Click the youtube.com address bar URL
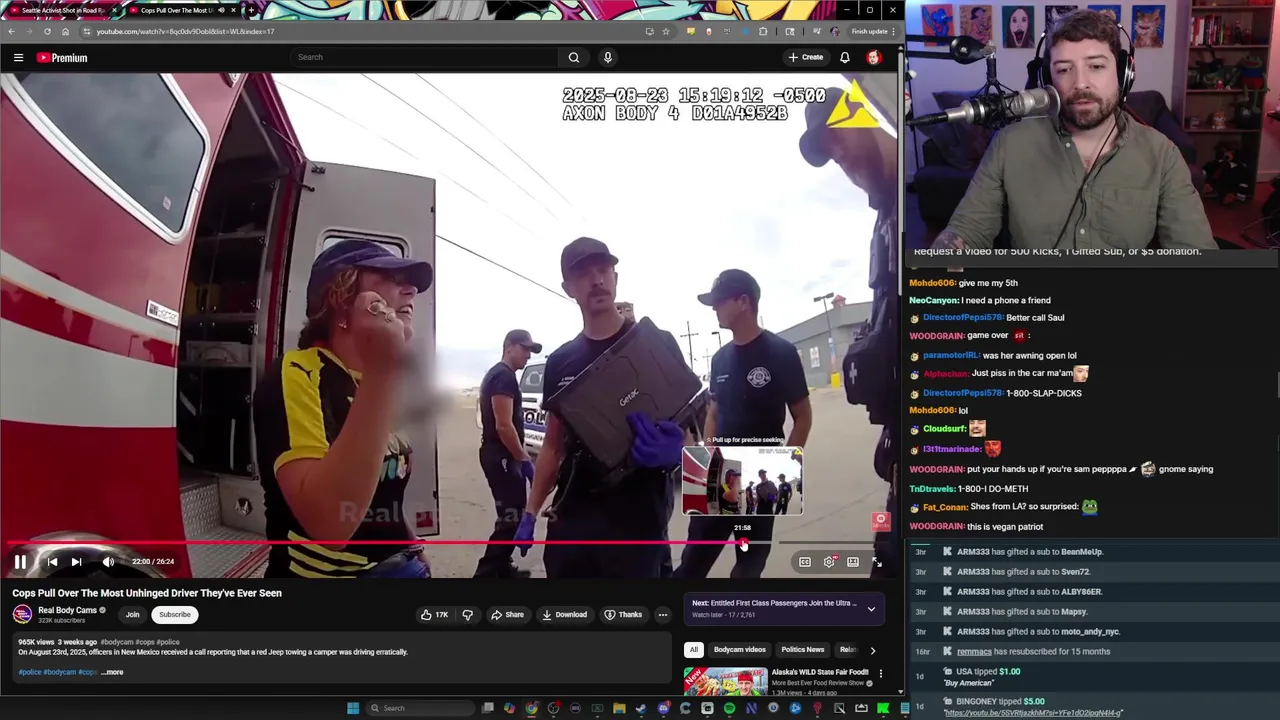The height and width of the screenshot is (720, 1280). tap(186, 31)
